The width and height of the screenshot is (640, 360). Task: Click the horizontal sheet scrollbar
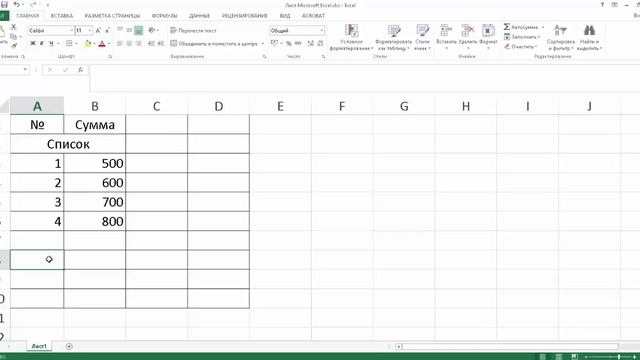(509, 347)
